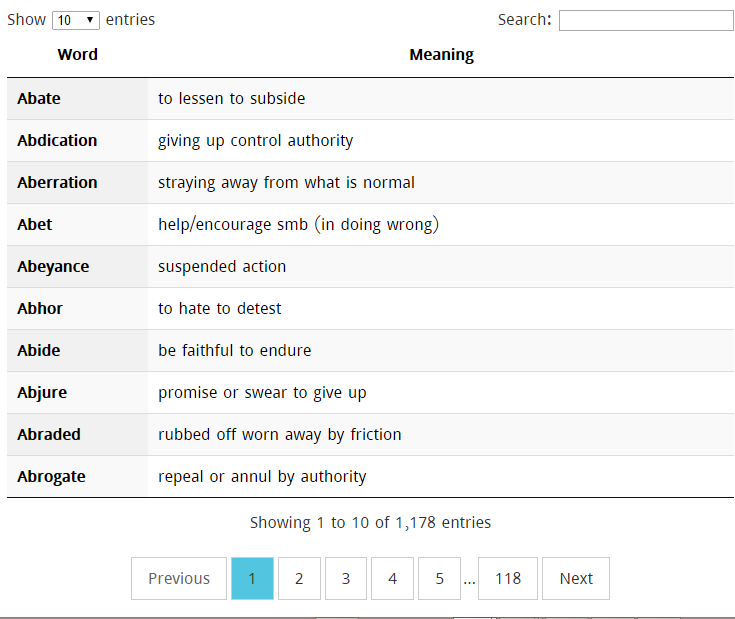Image resolution: width=735 pixels, height=619 pixels.
Task: Select page 1 in pagination
Action: click(x=252, y=578)
